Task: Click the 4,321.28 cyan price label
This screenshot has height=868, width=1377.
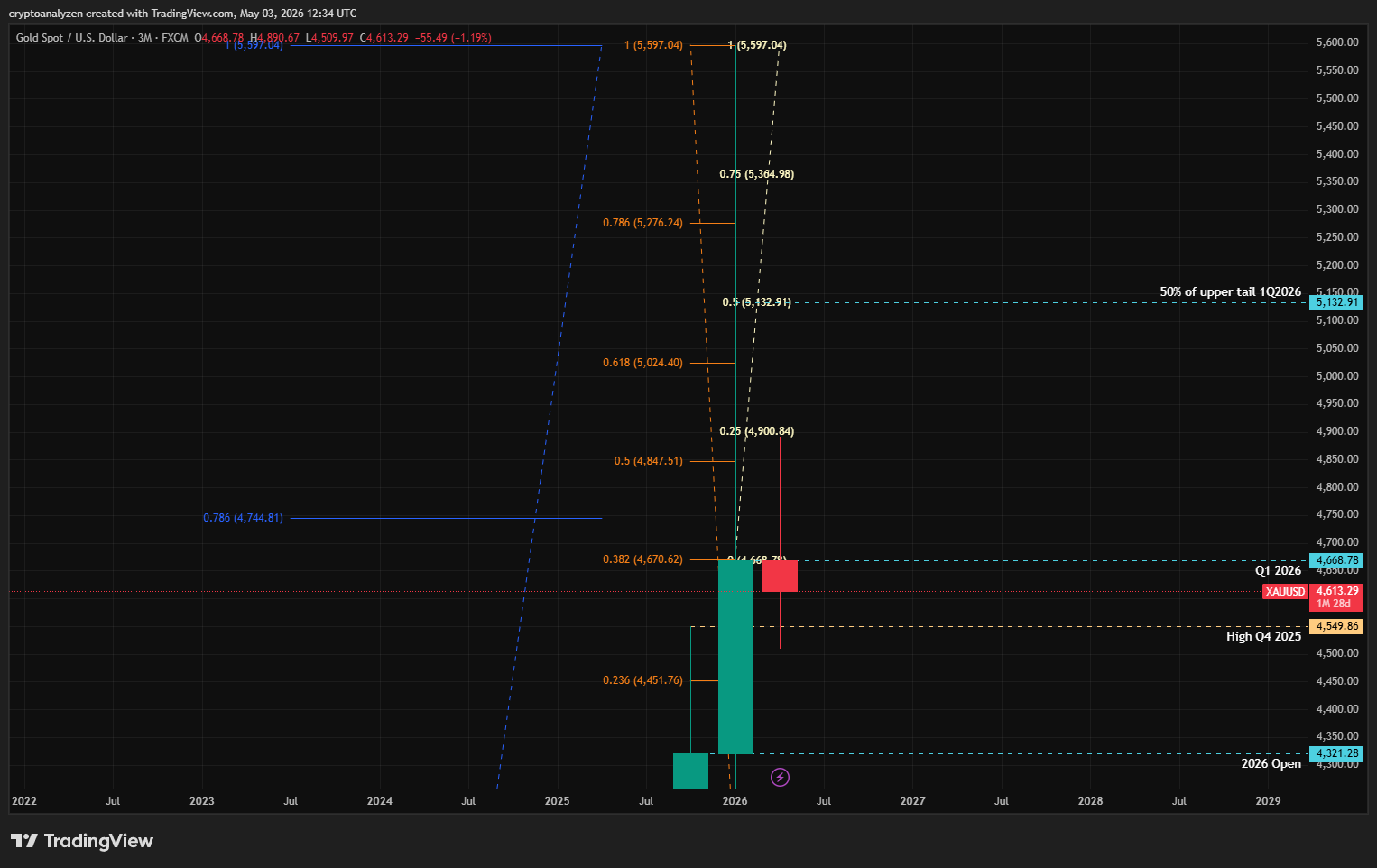Action: point(1336,753)
